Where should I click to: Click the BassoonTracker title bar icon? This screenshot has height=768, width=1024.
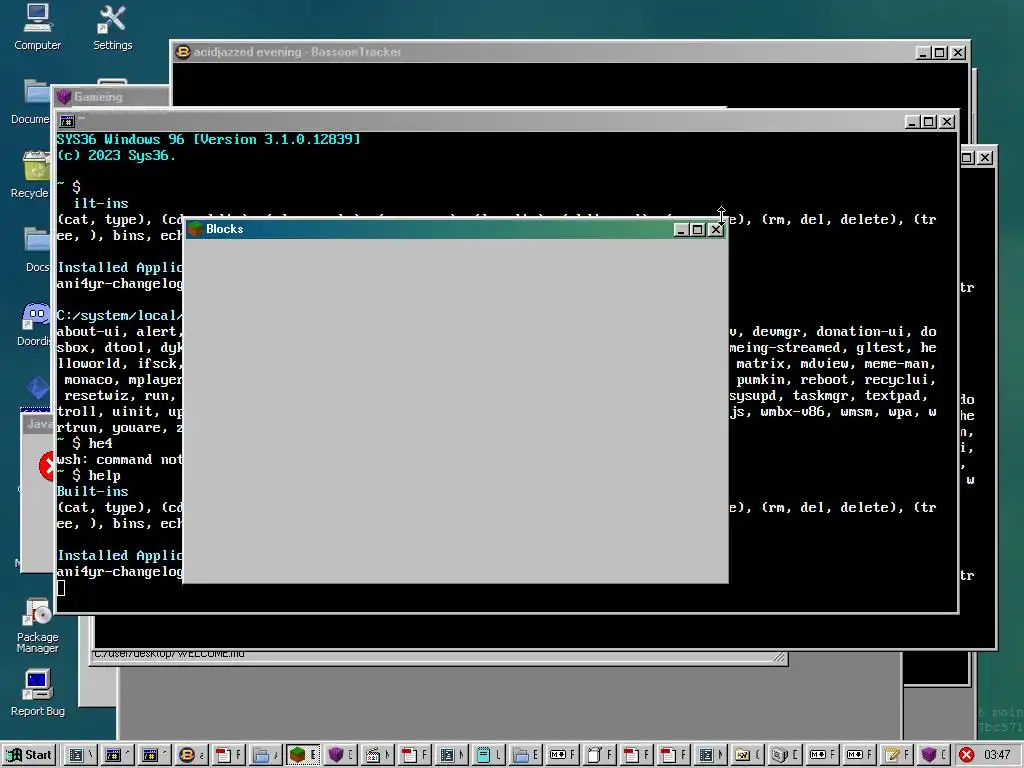click(183, 52)
